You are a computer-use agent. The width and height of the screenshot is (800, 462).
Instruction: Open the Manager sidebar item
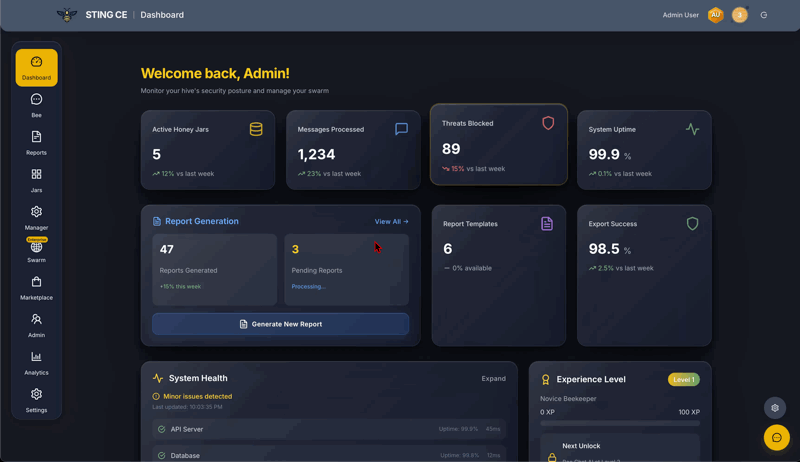pyautogui.click(x=36, y=217)
